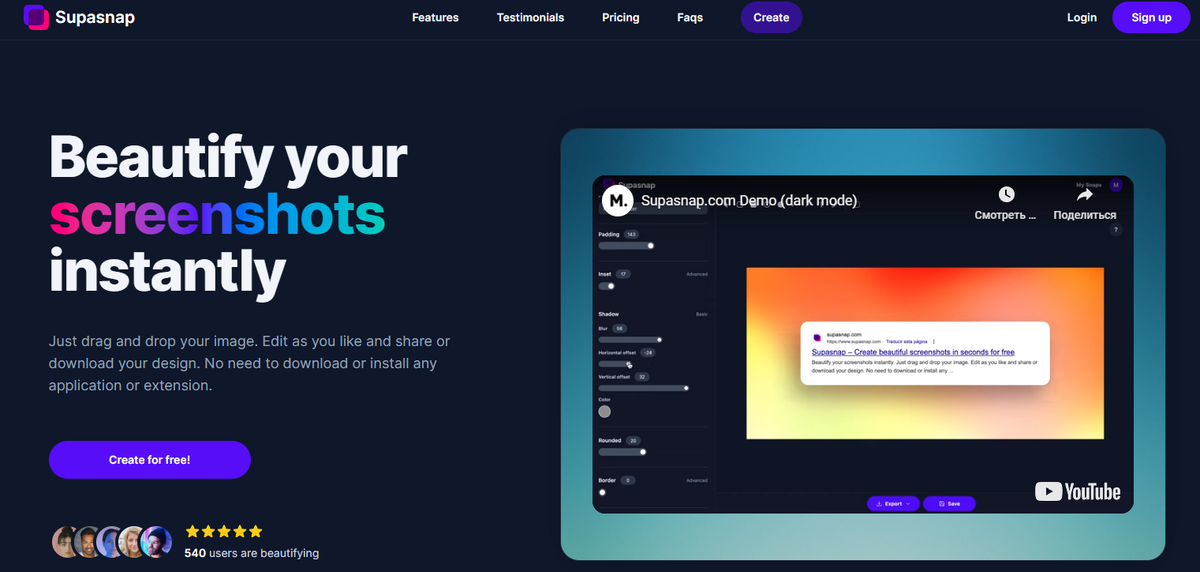Click the Padding slider in demo video
The width and height of the screenshot is (1200, 572).
626,245
